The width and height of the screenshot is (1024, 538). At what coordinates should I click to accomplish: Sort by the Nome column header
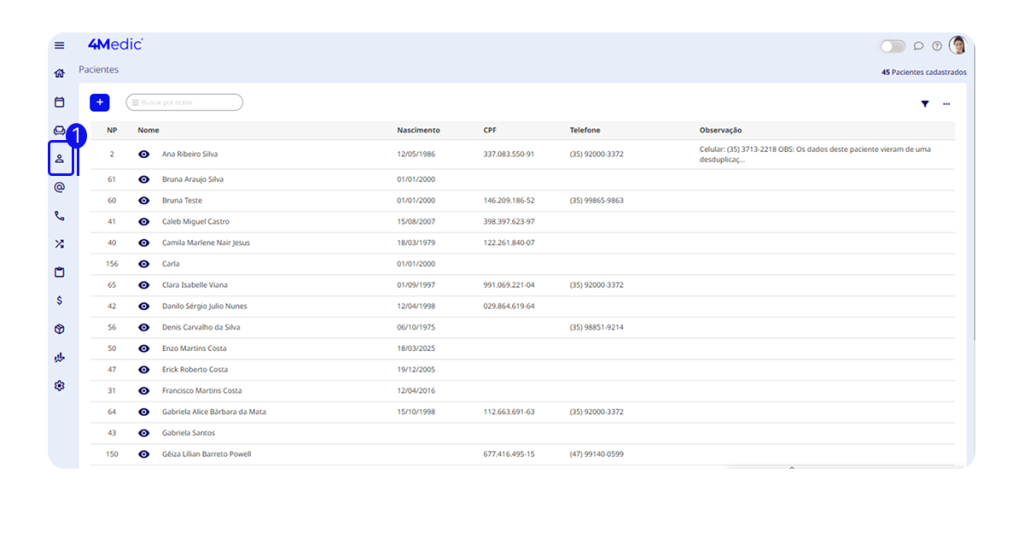click(x=148, y=130)
